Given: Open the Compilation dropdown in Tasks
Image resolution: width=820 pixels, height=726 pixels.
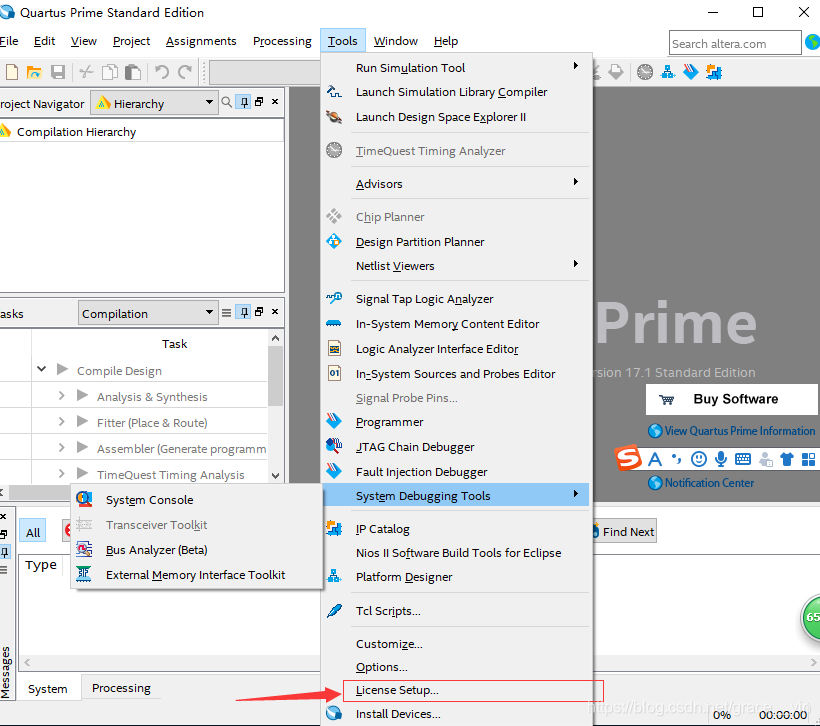Looking at the screenshot, I should coord(149,313).
